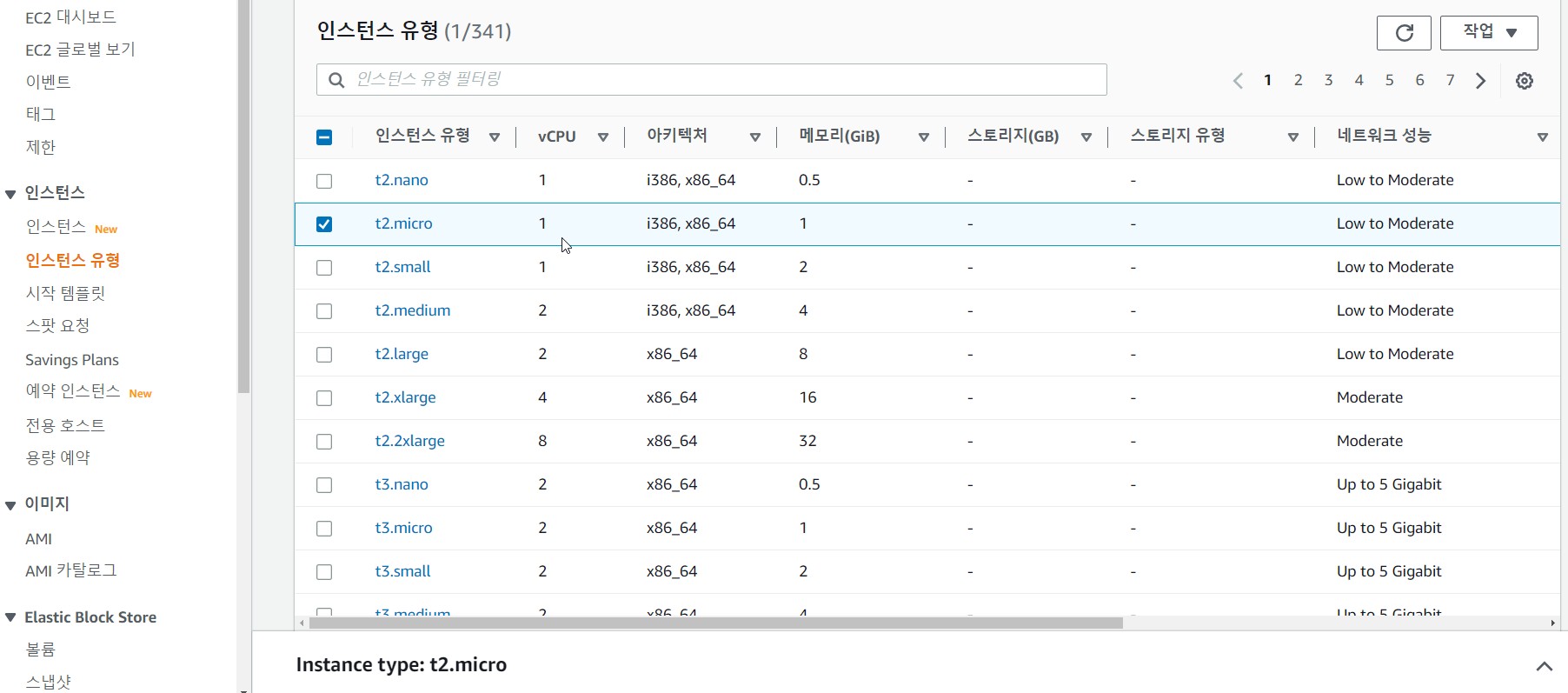Open 제한 in sidebar
1568x693 pixels.
click(x=40, y=147)
